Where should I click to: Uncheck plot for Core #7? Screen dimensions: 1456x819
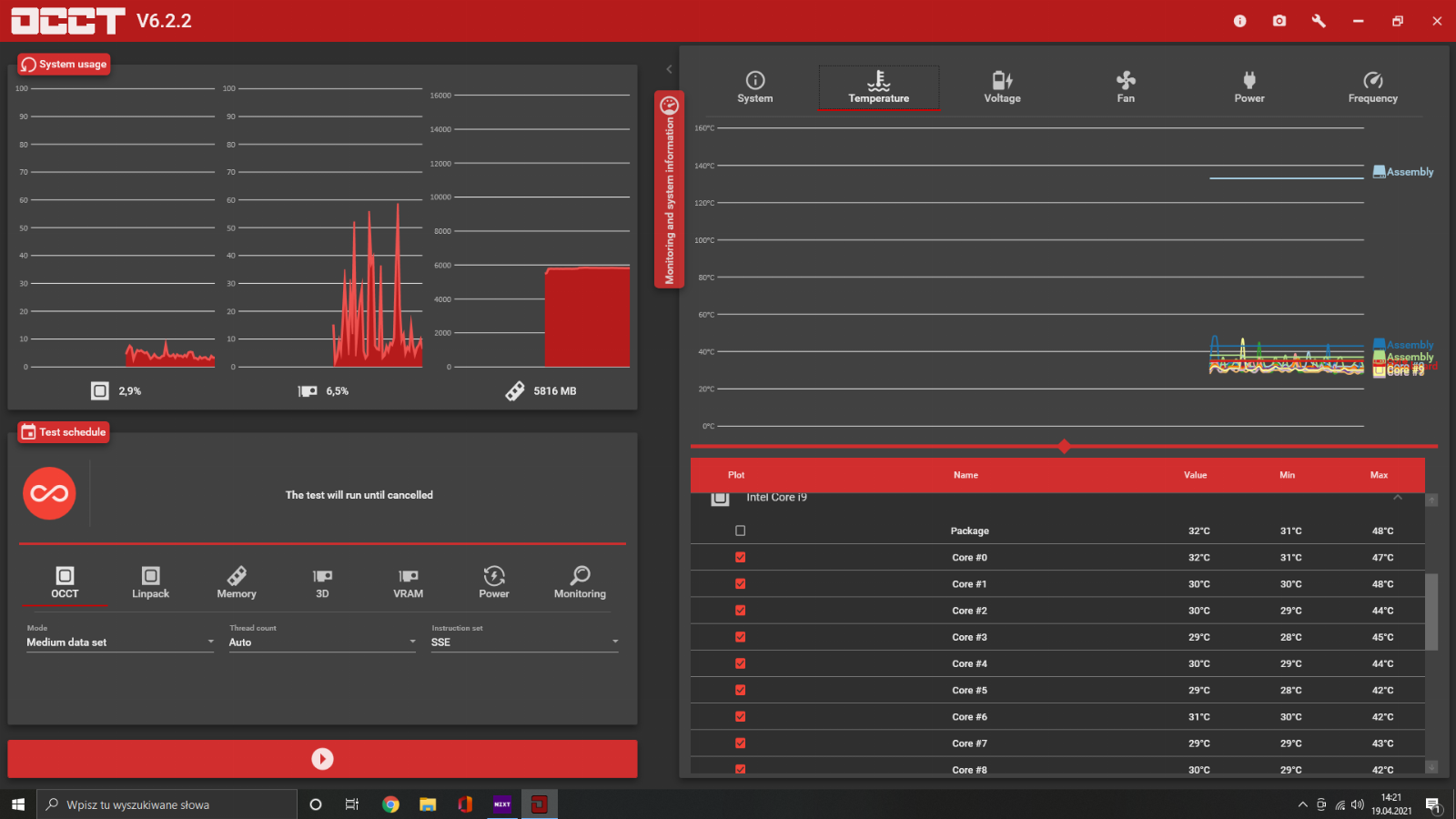(740, 743)
